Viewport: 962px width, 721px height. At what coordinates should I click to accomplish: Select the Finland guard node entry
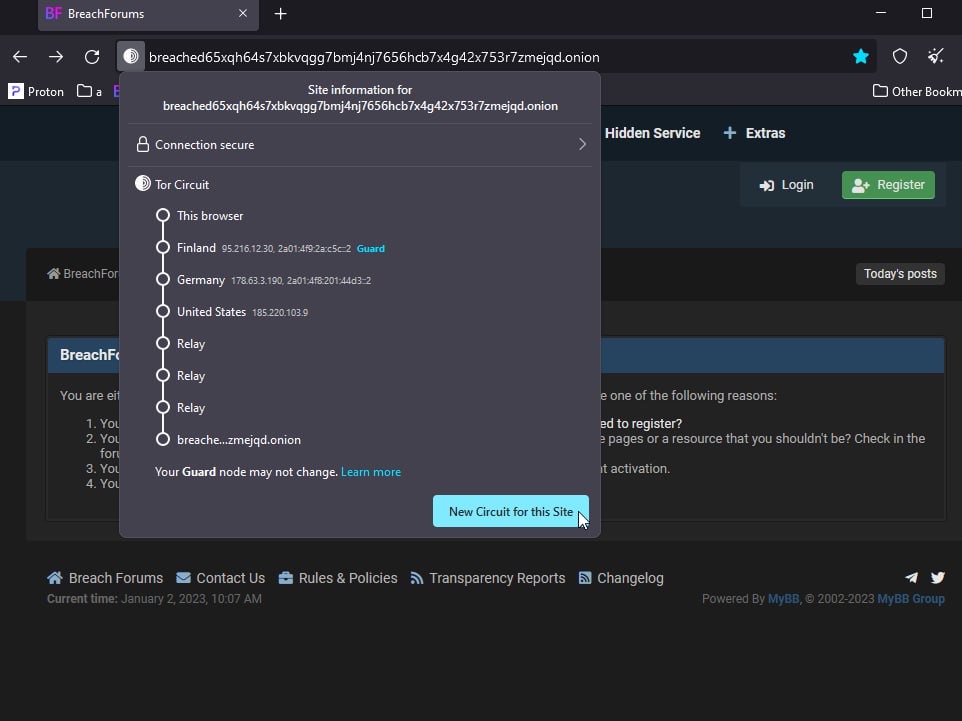[270, 247]
